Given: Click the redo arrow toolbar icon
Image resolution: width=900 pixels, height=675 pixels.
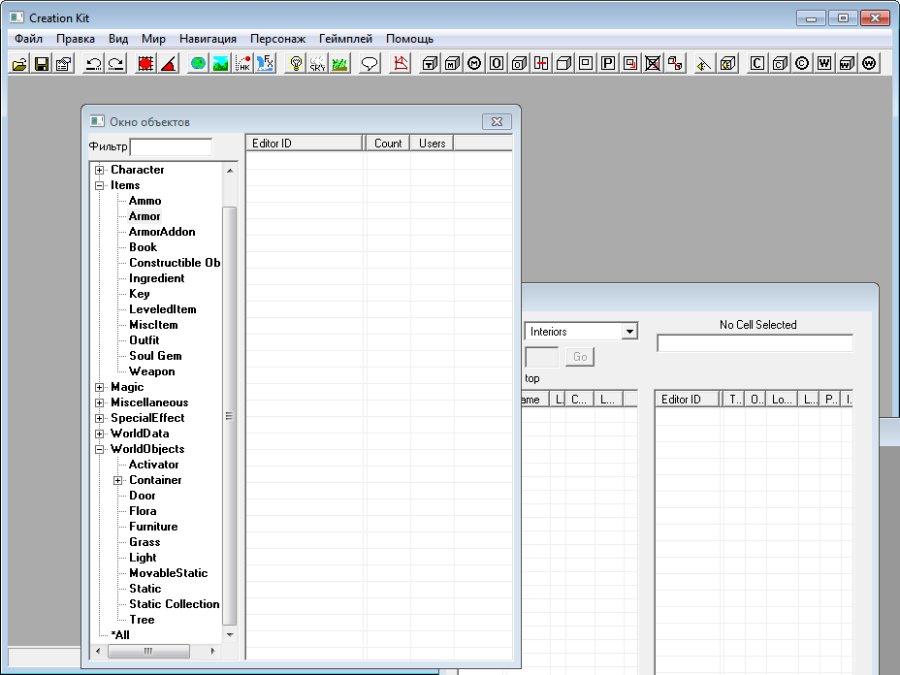Looking at the screenshot, I should tap(117, 63).
